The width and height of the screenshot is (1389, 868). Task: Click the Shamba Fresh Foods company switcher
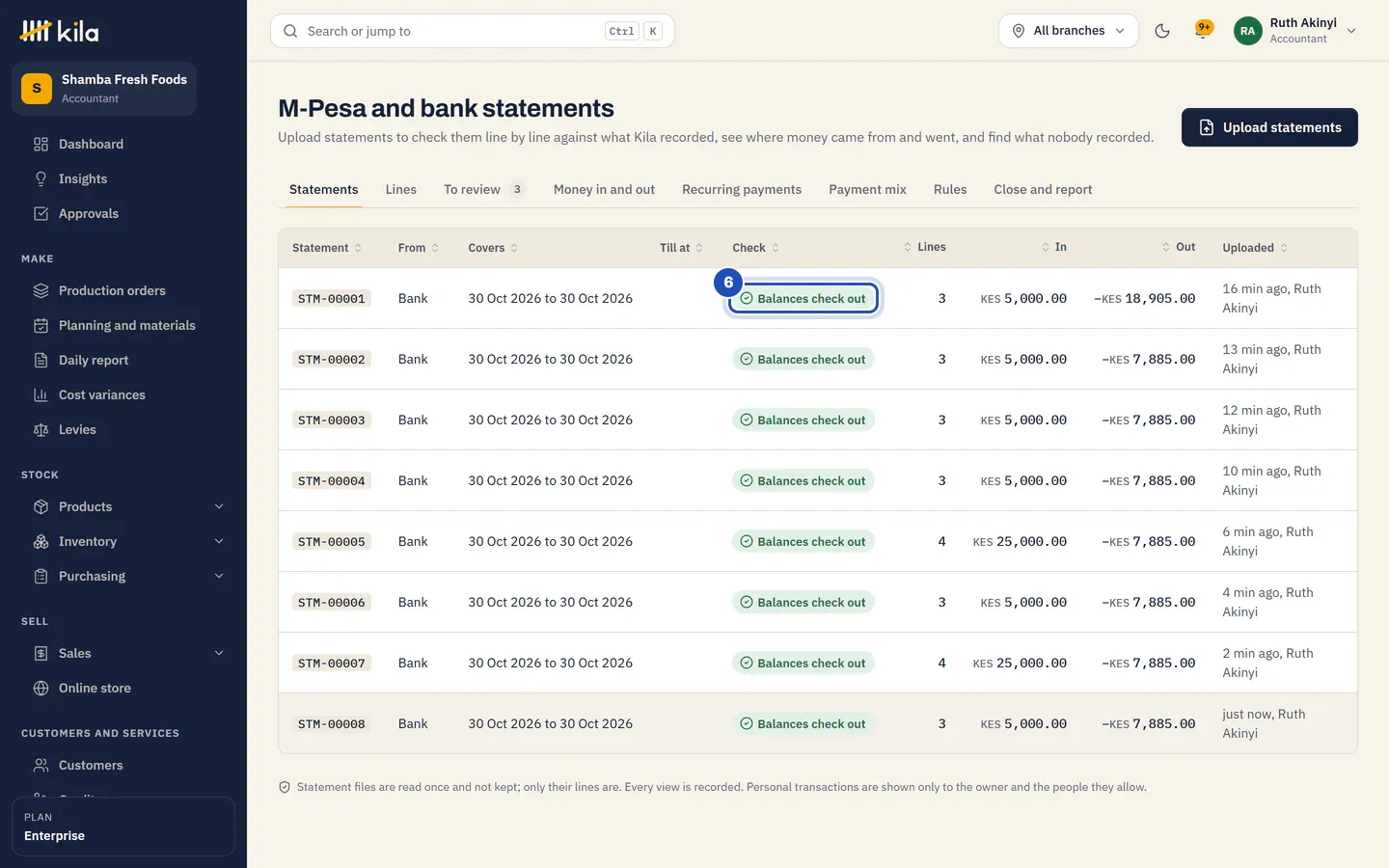[x=104, y=89]
